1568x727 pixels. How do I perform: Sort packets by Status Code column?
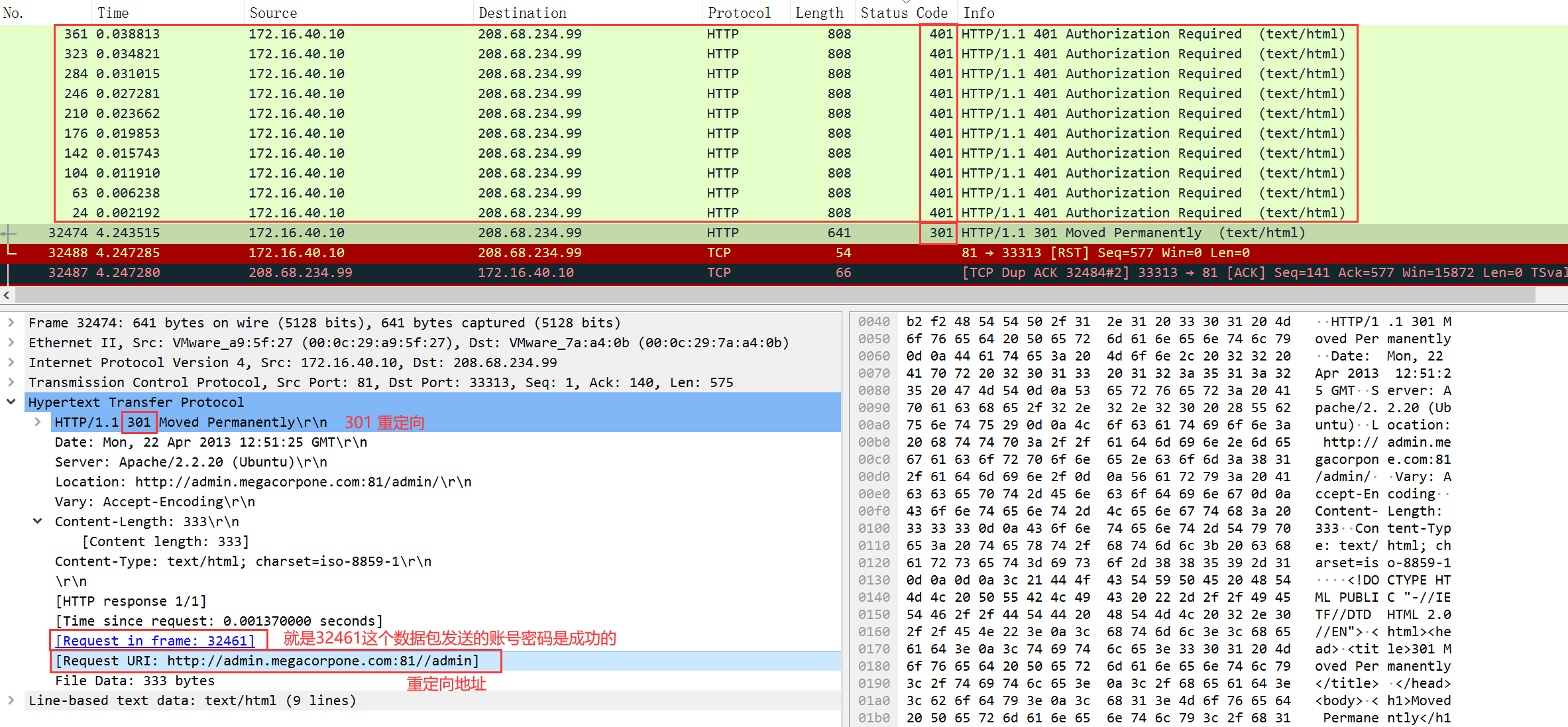903,13
